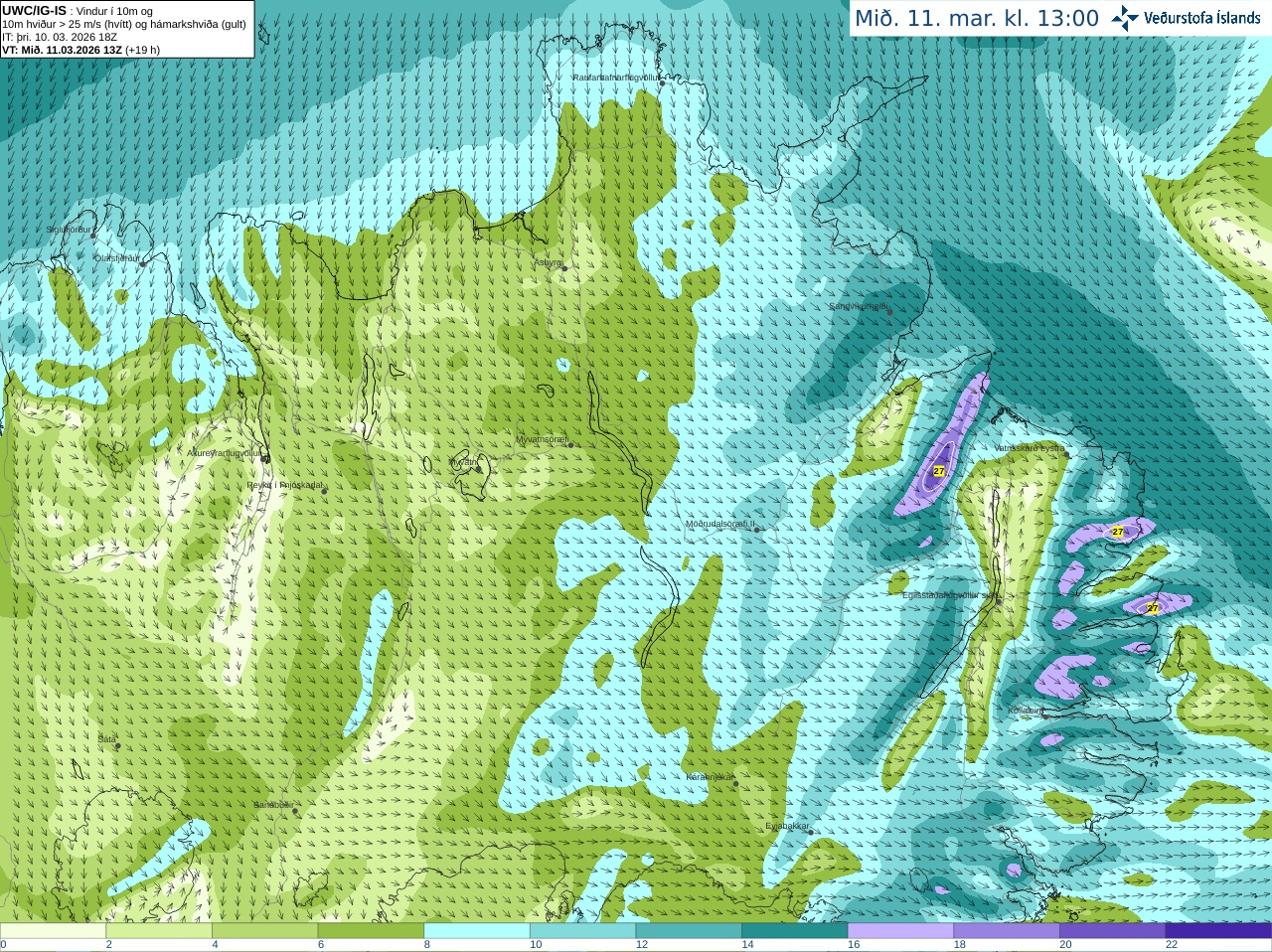The width and height of the screenshot is (1272, 952).
Task: Pick the 16–18 m/s light purple swatch
Action: [901, 931]
